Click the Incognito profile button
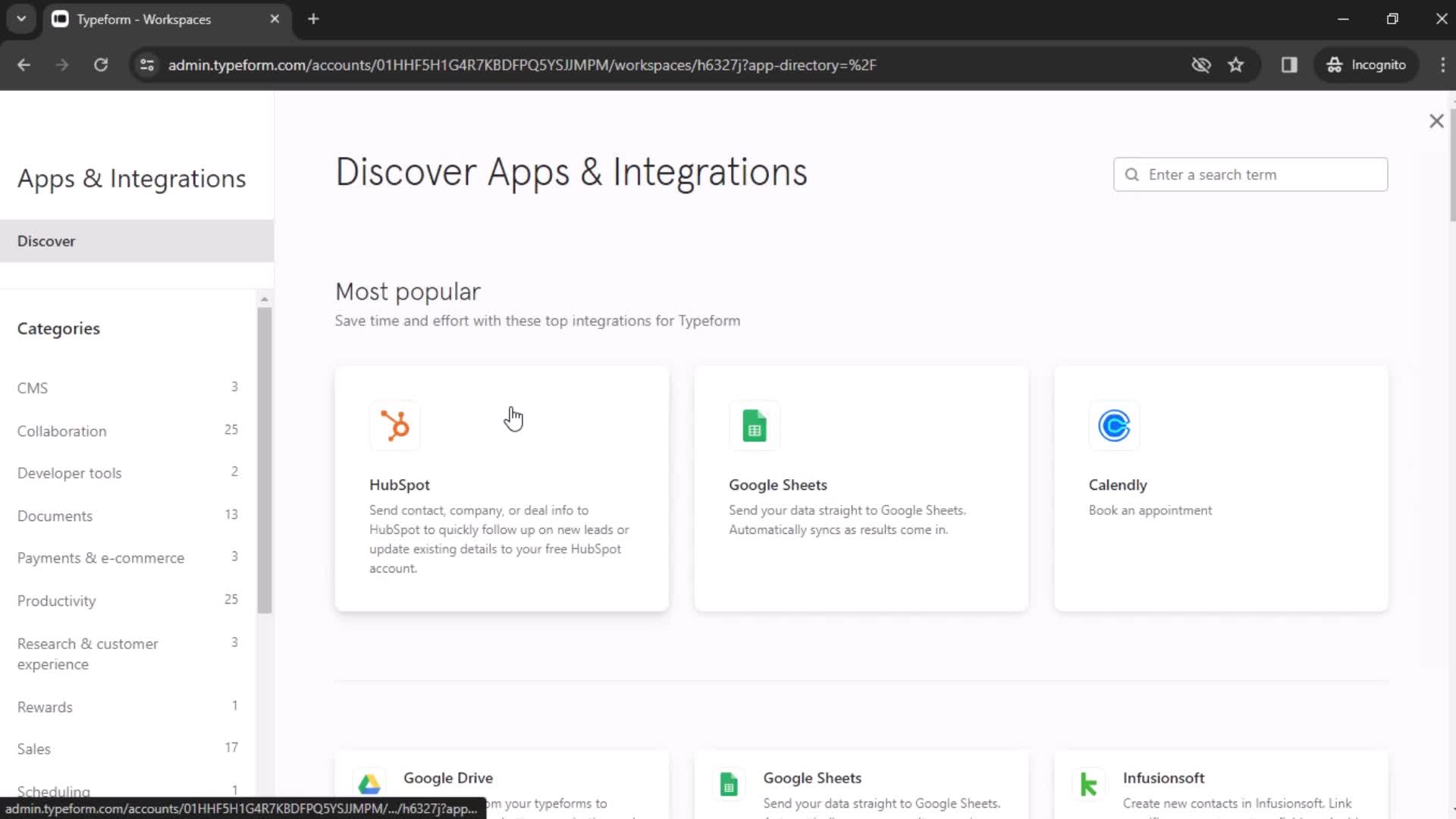 pos(1367,65)
